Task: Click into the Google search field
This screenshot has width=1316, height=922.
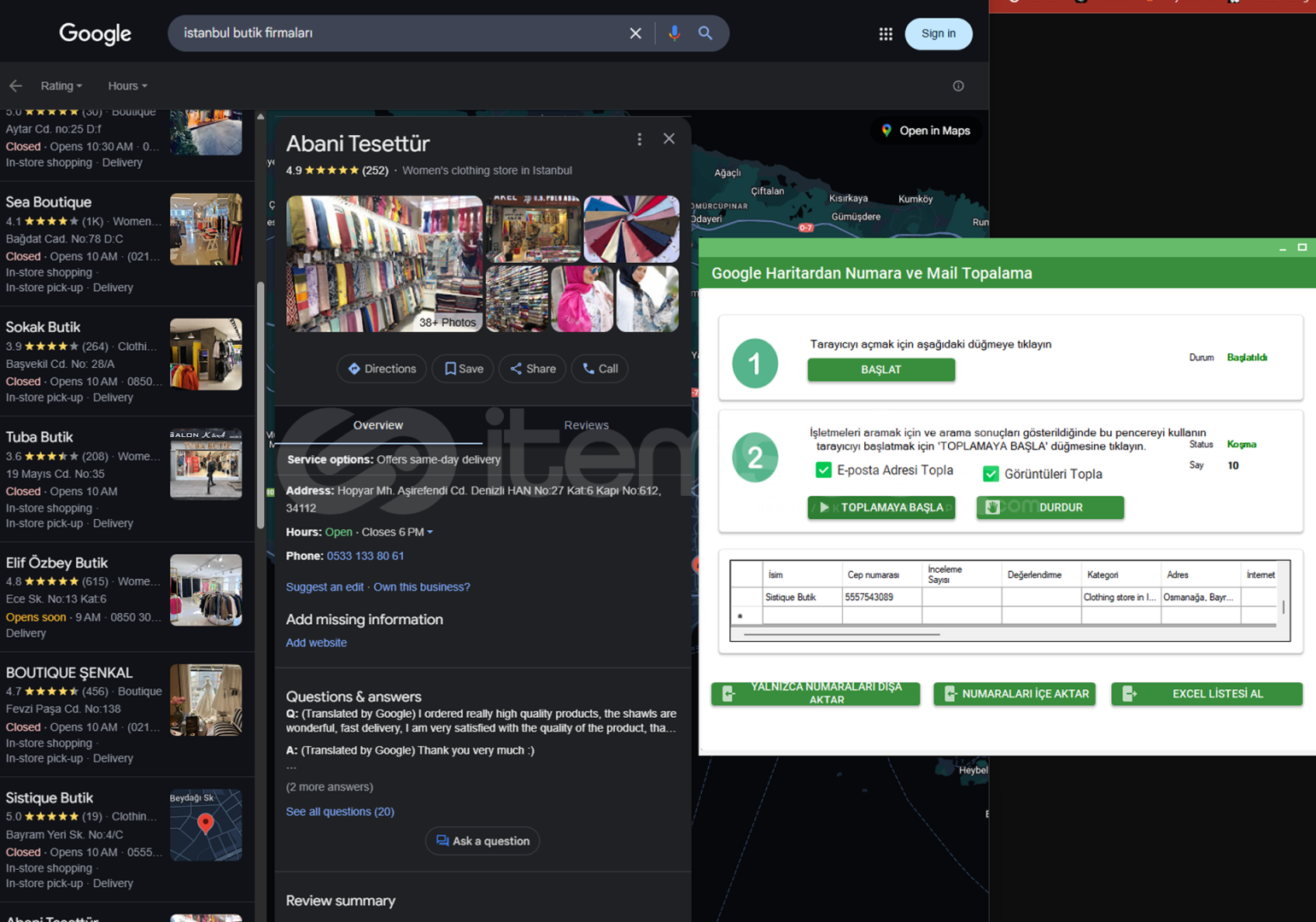Action: [401, 33]
